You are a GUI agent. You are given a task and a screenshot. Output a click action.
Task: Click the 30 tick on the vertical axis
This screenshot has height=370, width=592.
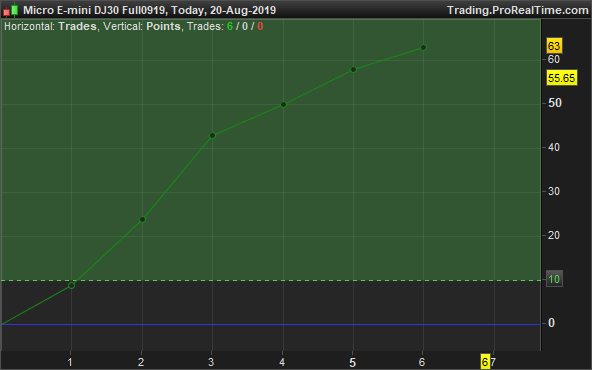554,191
